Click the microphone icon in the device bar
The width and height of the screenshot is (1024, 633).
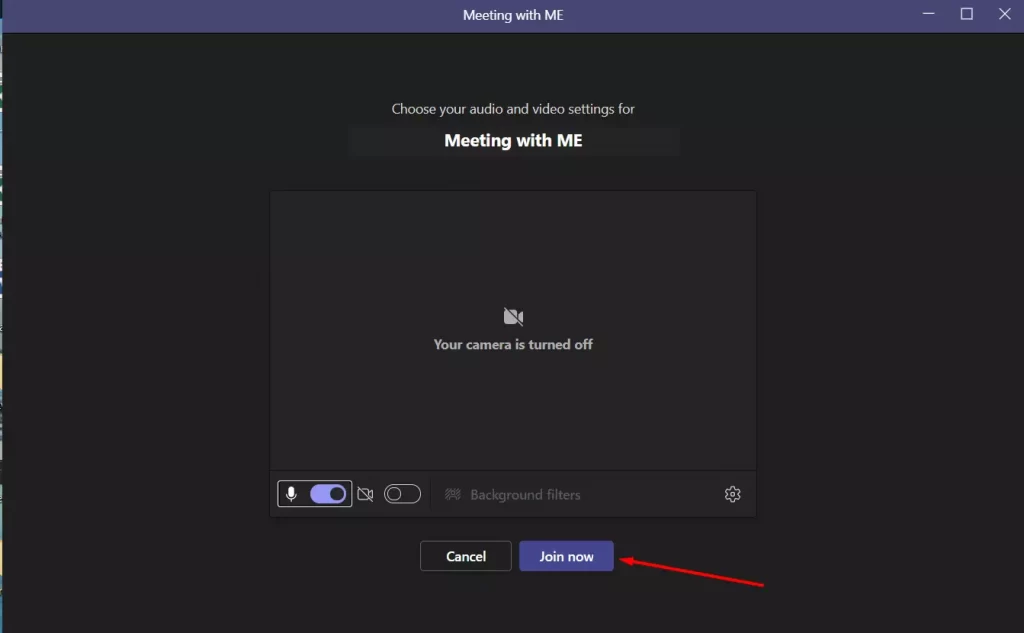(x=291, y=494)
